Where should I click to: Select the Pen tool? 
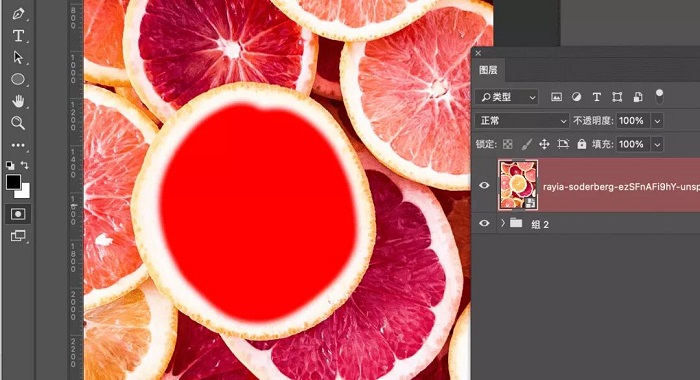click(18, 13)
